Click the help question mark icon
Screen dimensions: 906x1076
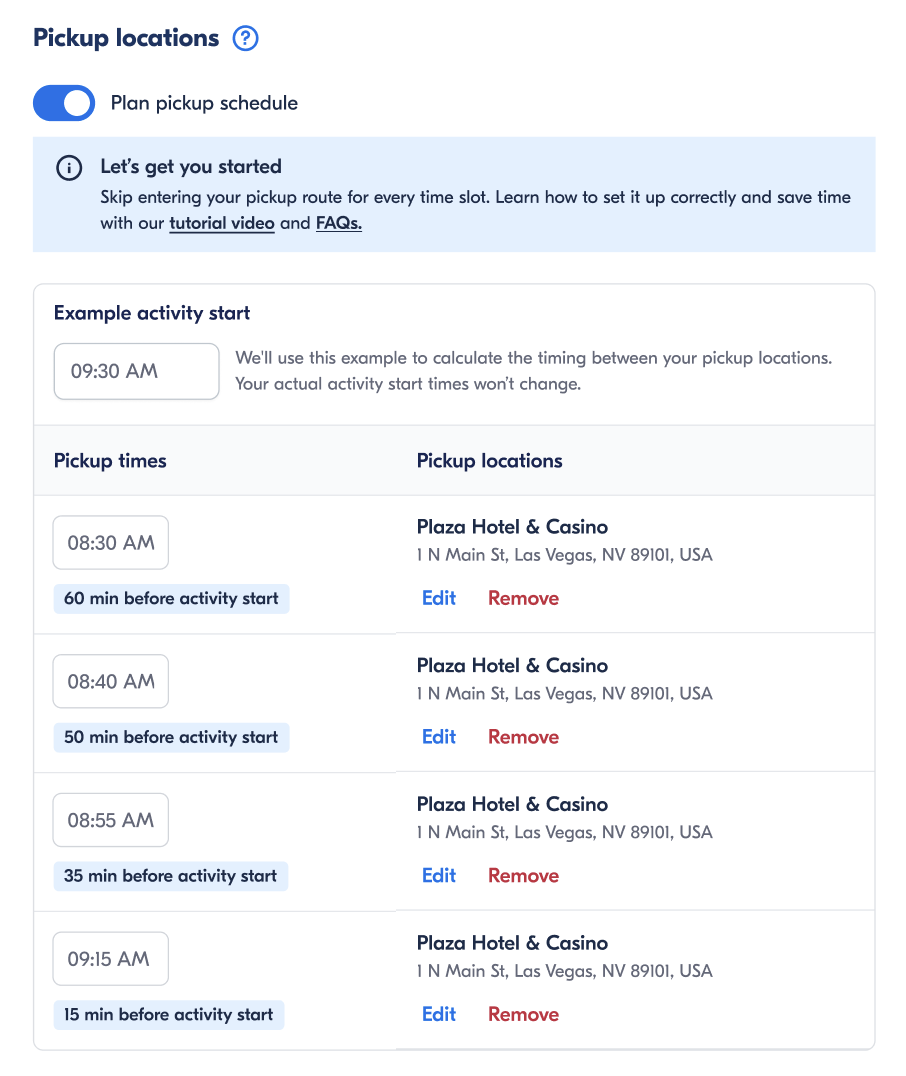[245, 39]
